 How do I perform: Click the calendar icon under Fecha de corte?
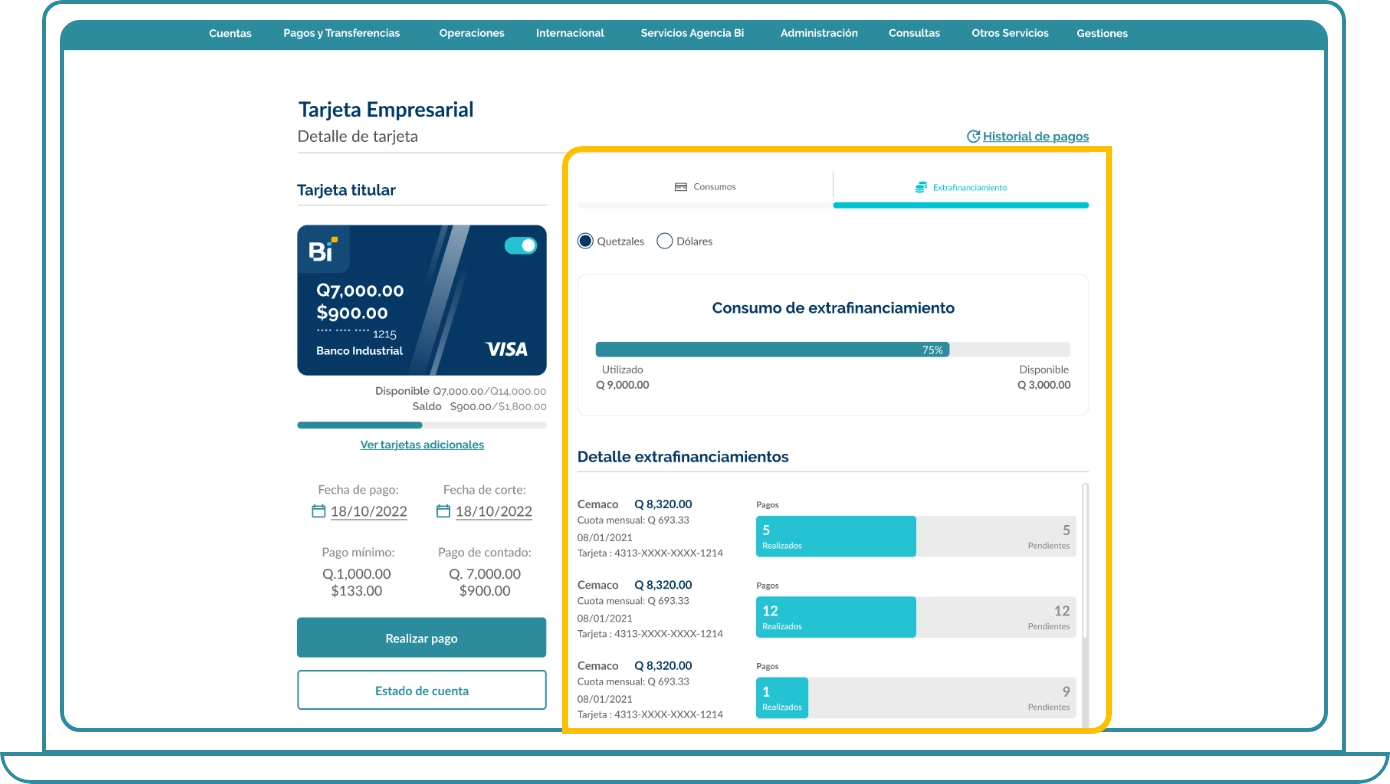point(443,511)
